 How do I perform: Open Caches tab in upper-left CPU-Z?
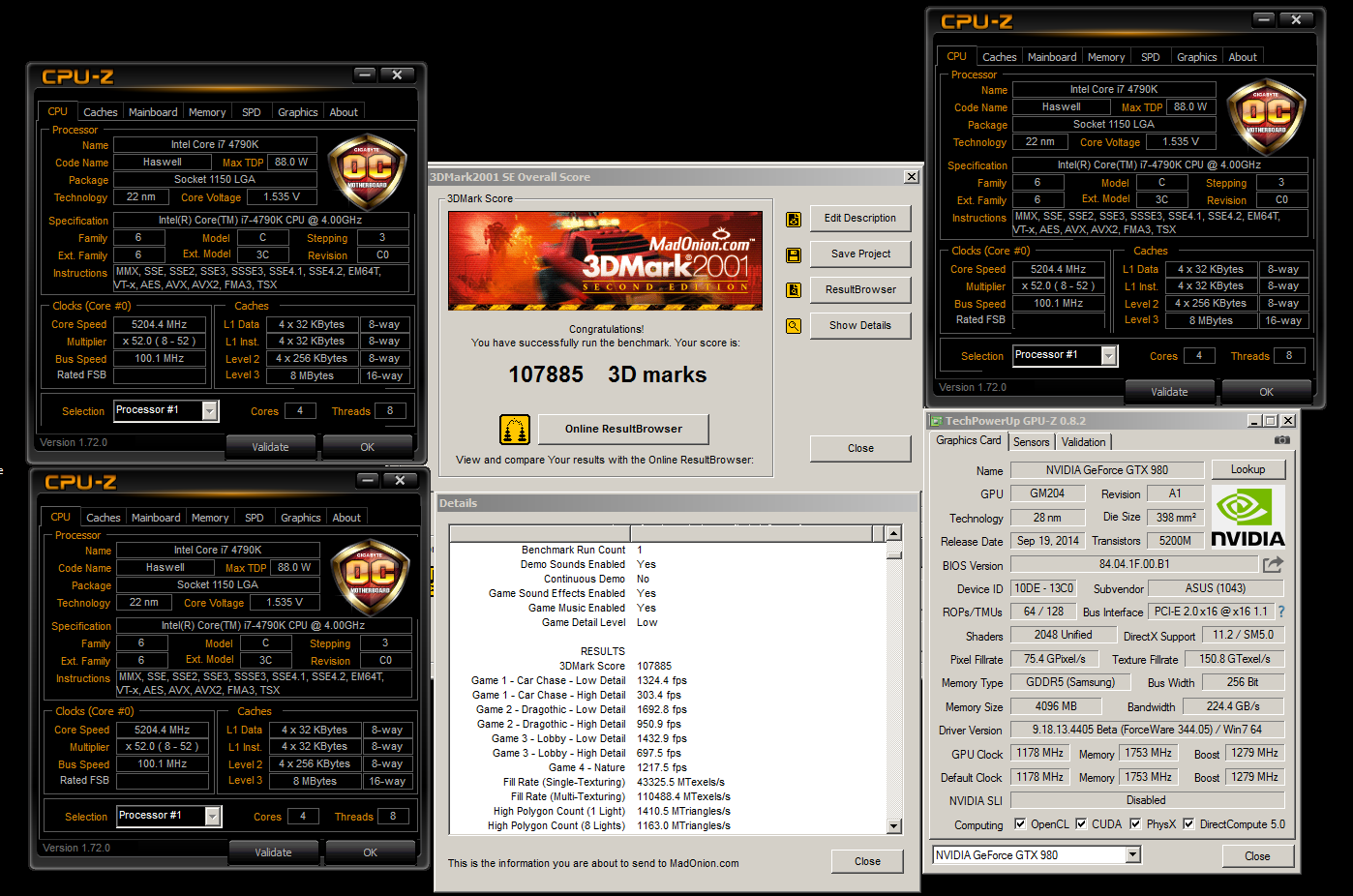pyautogui.click(x=101, y=112)
